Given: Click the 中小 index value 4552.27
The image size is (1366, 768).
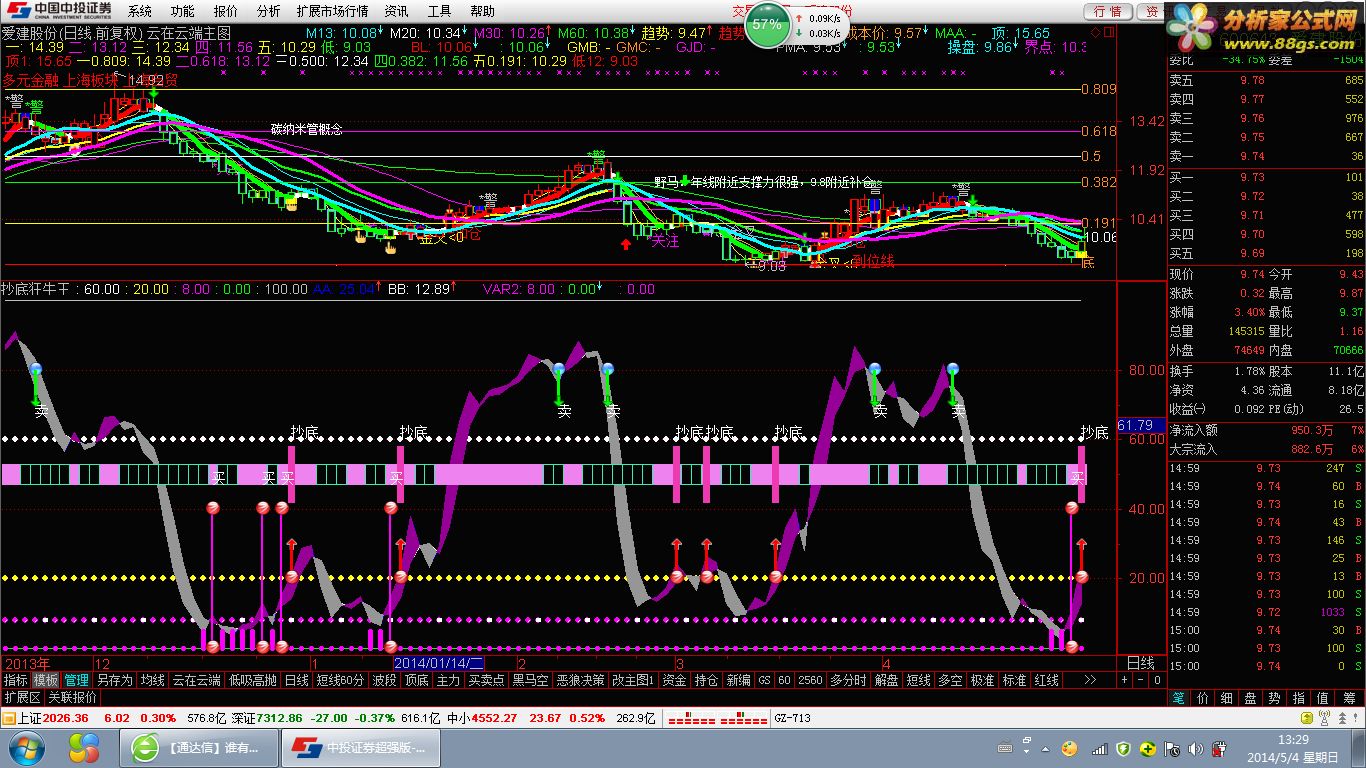Looking at the screenshot, I should [x=495, y=718].
